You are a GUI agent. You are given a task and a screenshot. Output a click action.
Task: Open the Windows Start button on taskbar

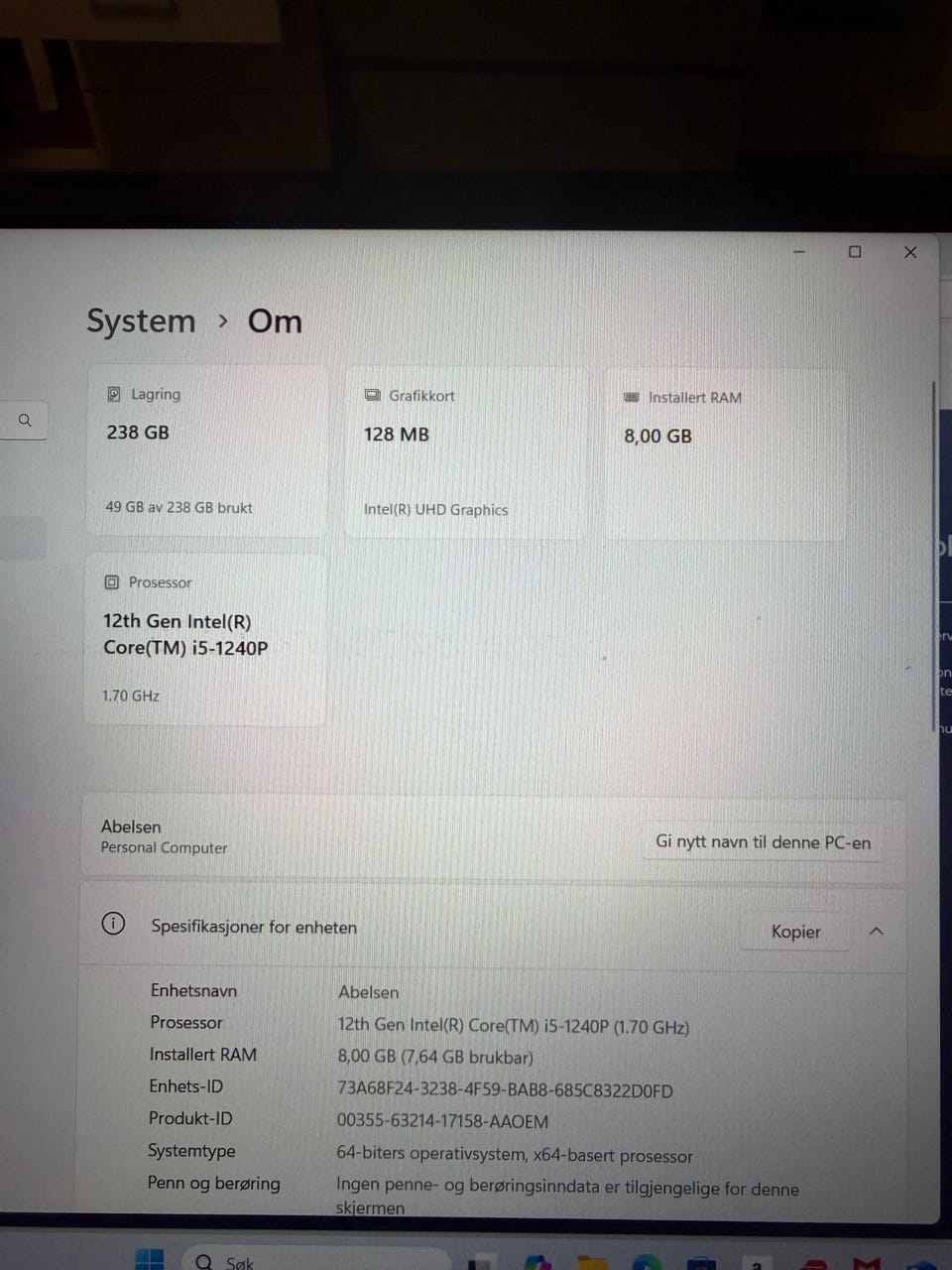pos(150,1258)
